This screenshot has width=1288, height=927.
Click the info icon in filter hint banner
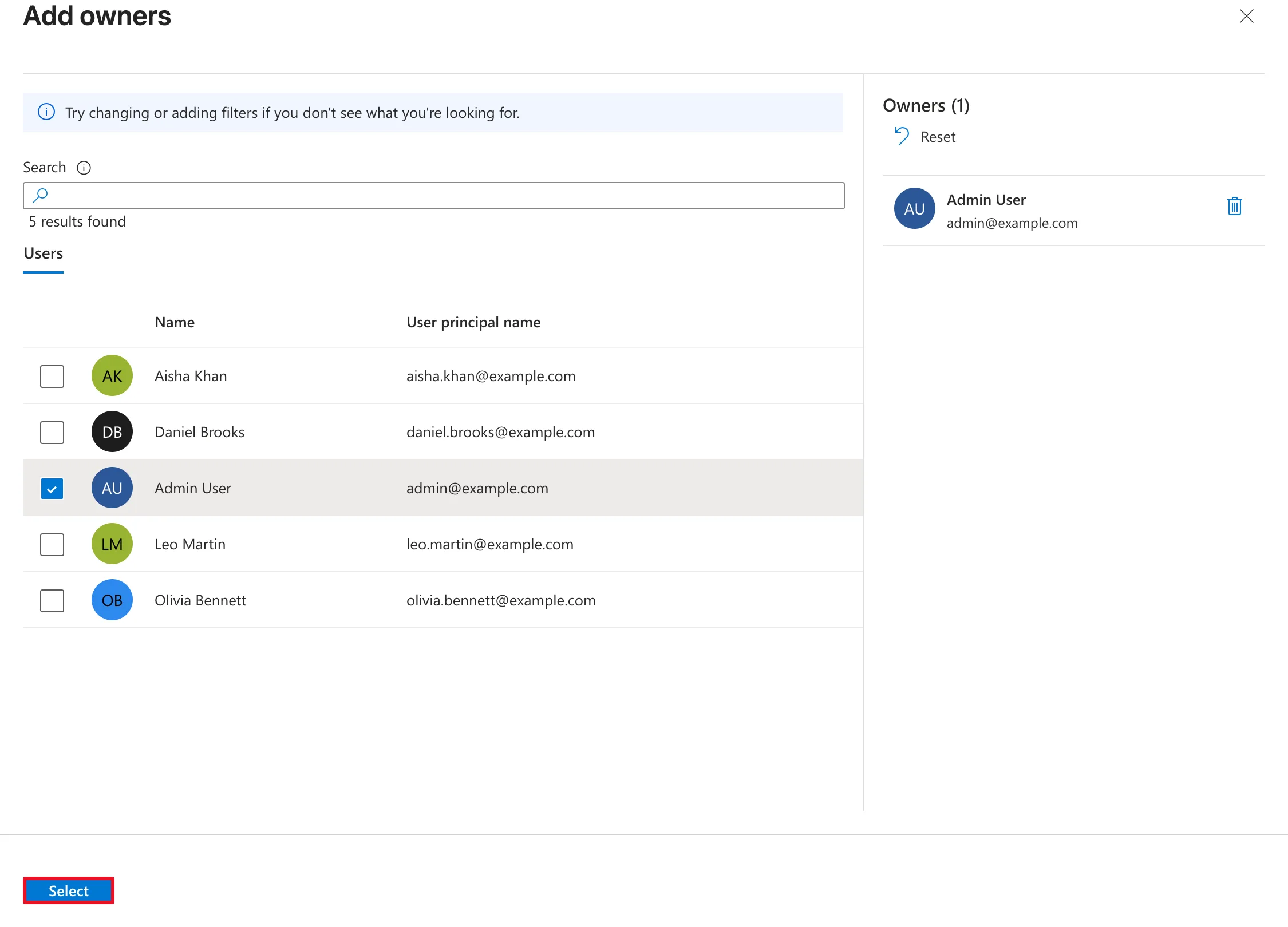tap(46, 112)
